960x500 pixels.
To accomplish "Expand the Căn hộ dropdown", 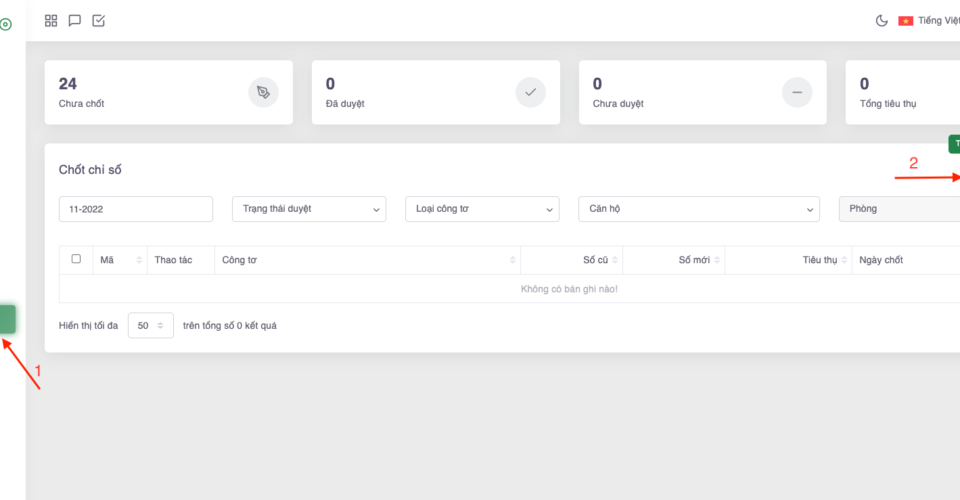I will 698,209.
